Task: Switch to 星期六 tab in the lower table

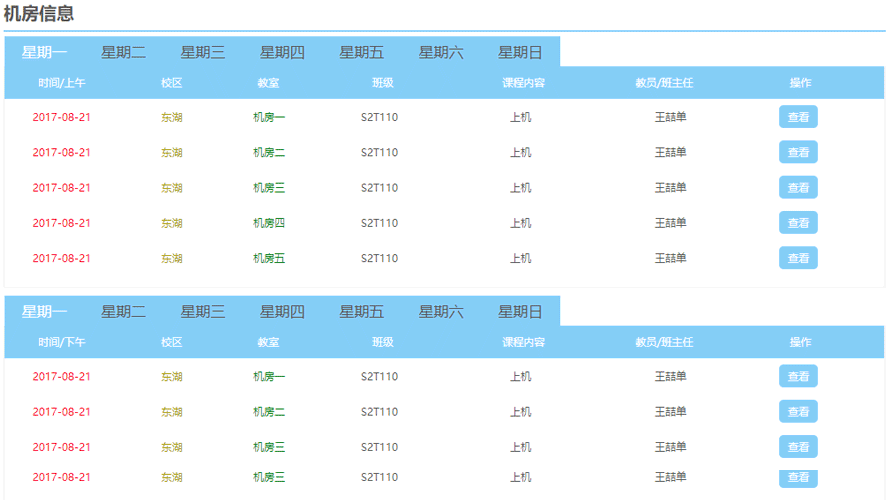Action: [441, 311]
